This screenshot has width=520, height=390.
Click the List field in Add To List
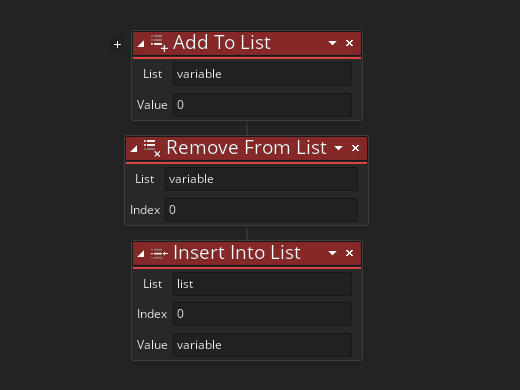tap(262, 74)
